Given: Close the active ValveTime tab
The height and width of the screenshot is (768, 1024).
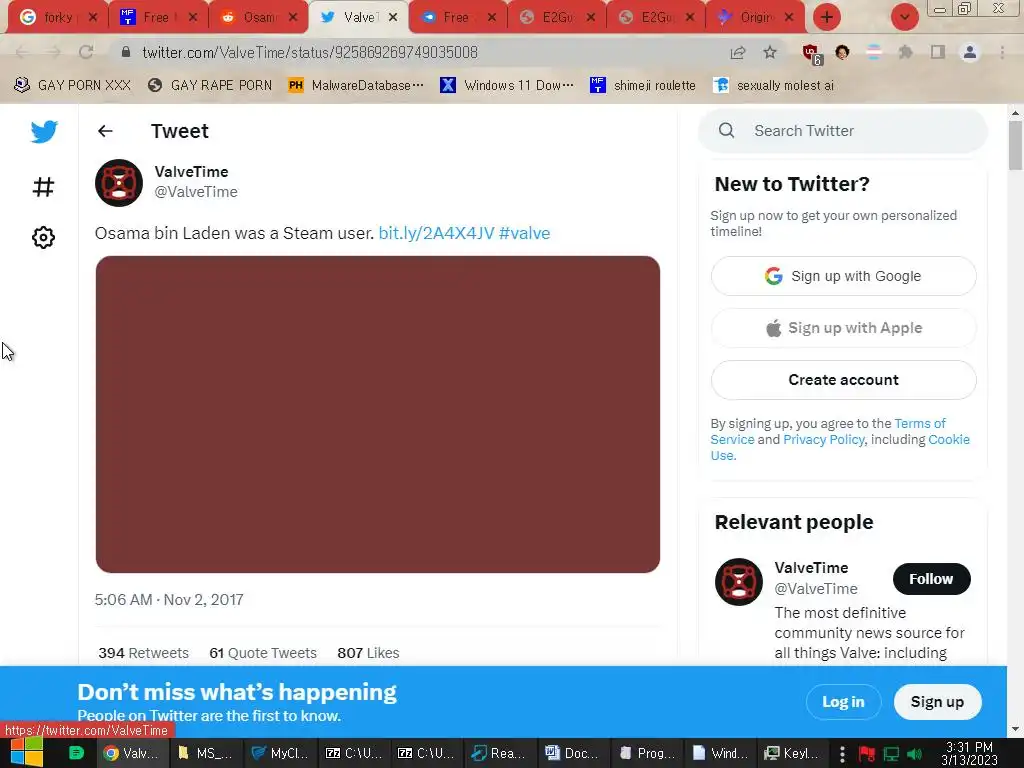Looking at the screenshot, I should [393, 18].
